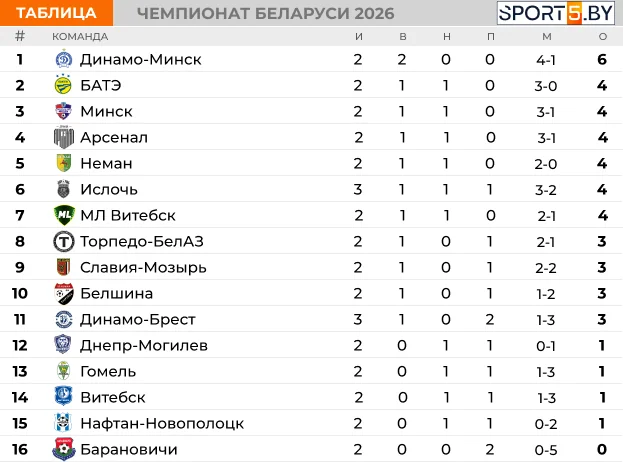Click the КОМАНДА column header

80,36
